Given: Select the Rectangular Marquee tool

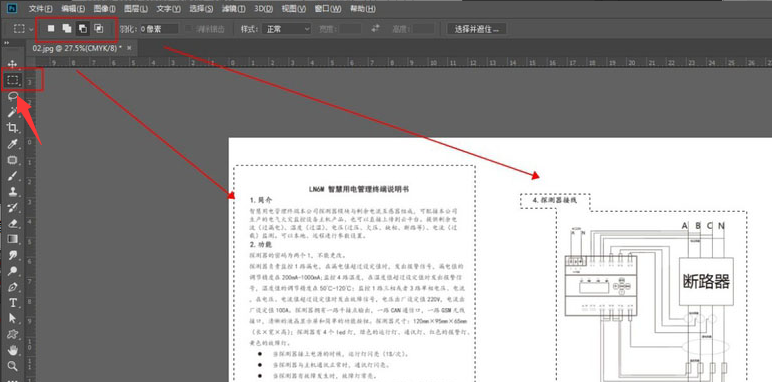Looking at the screenshot, I should (x=12, y=80).
